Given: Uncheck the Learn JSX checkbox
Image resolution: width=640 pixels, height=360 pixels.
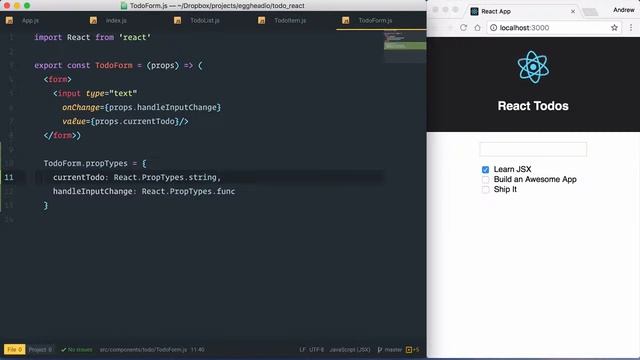Looking at the screenshot, I should (x=485, y=169).
